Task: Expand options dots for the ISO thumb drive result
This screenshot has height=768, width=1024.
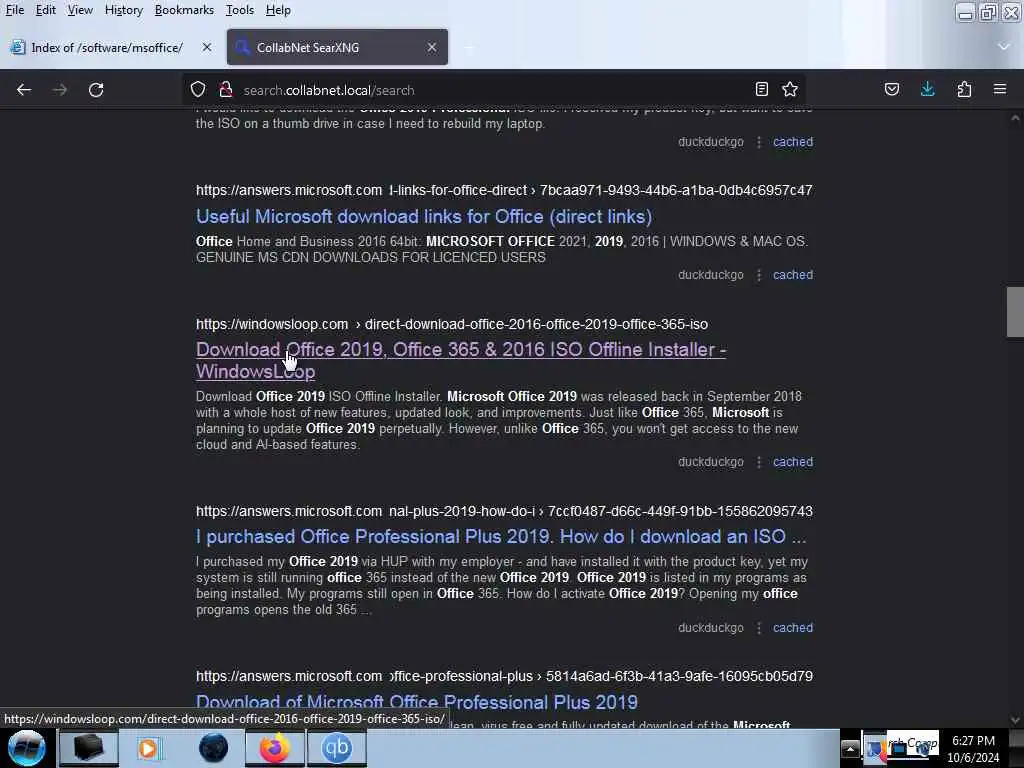Action: 759,142
